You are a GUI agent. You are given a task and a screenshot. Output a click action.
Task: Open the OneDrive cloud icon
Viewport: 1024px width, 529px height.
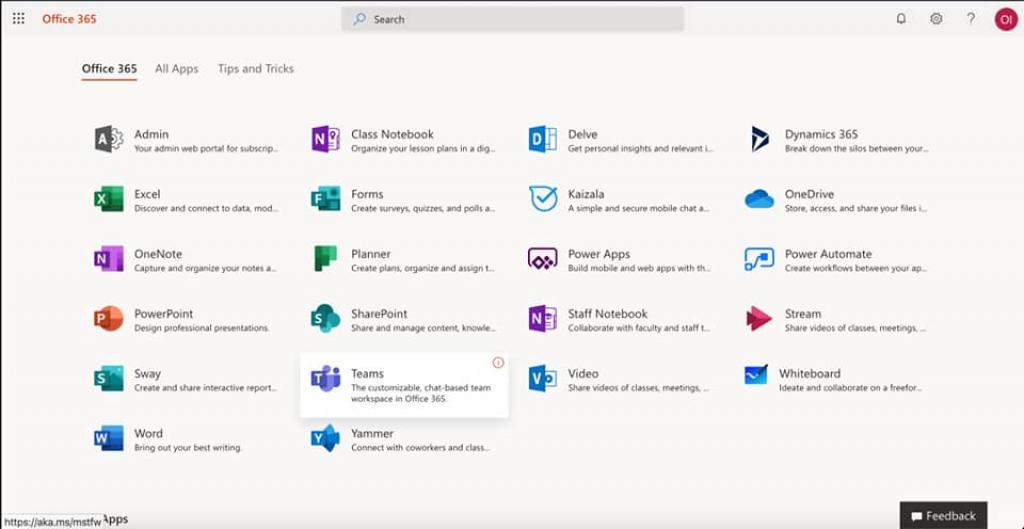759,199
